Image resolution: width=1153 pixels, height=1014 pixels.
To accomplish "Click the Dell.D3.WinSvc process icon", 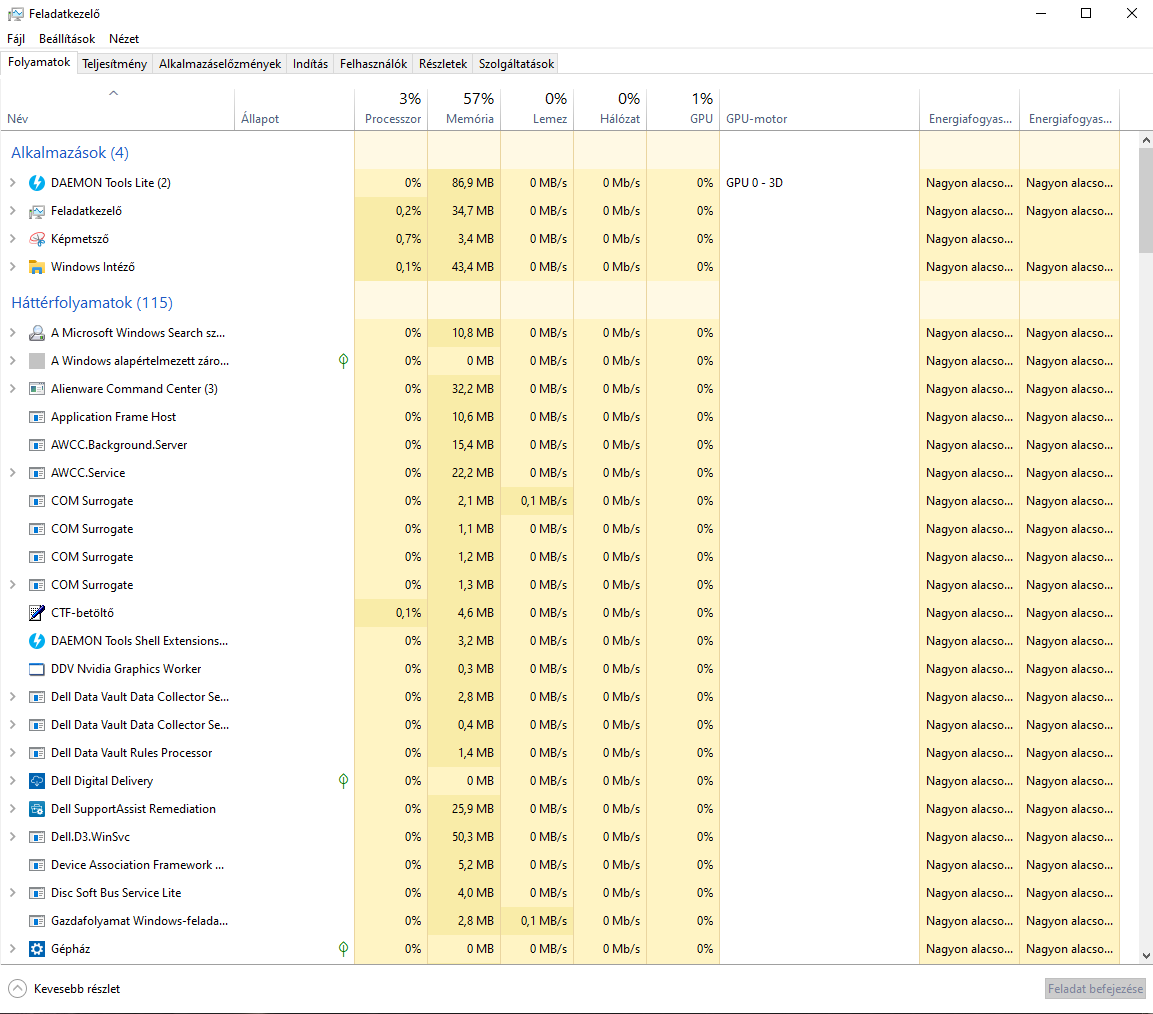I will 37,837.
